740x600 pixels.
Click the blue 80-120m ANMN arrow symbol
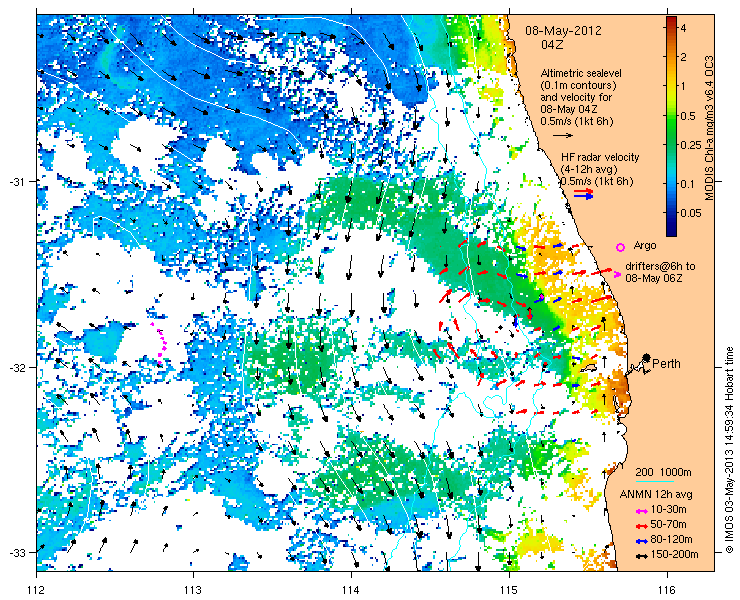(641, 541)
